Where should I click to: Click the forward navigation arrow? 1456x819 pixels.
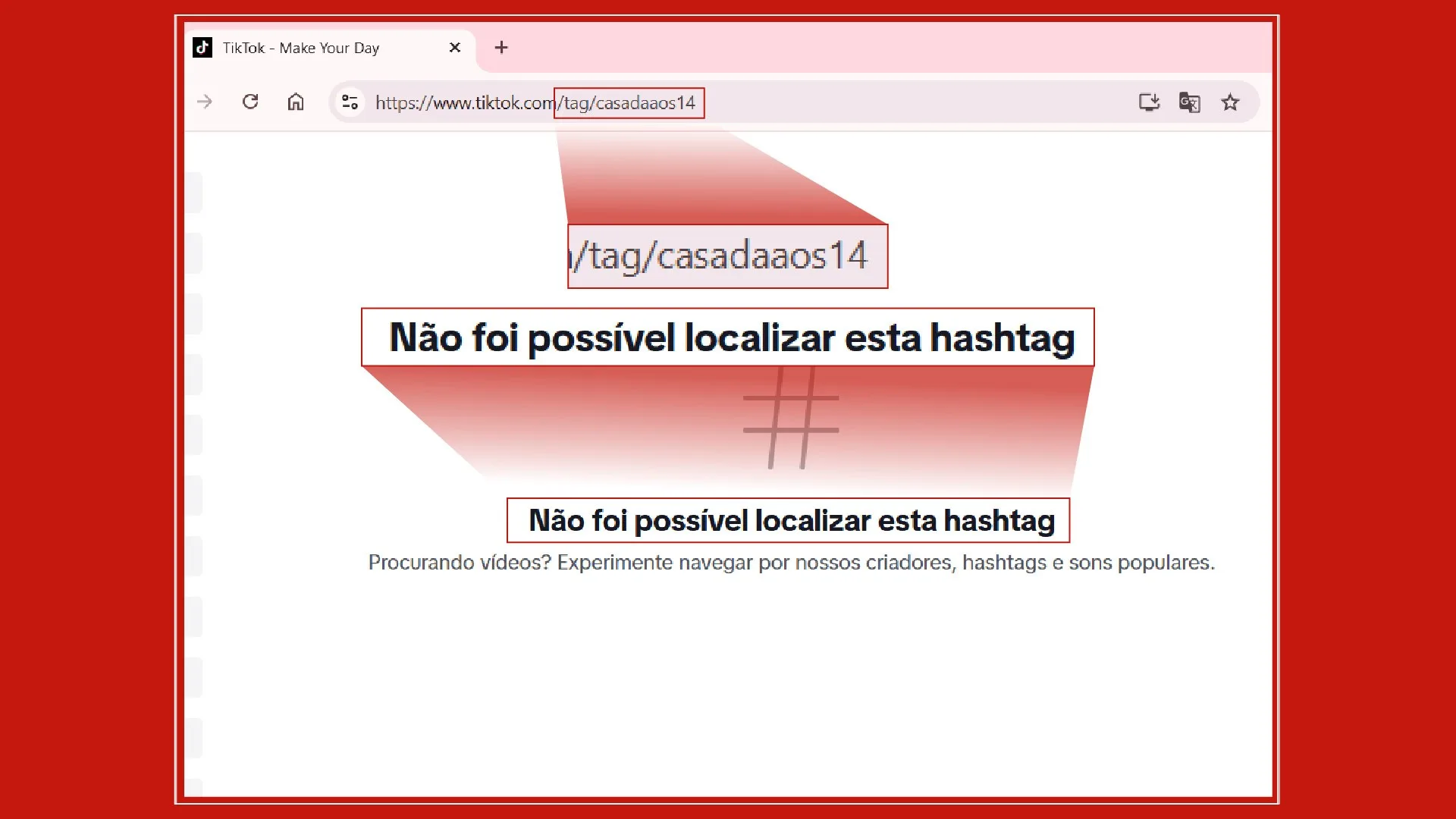pos(204,102)
